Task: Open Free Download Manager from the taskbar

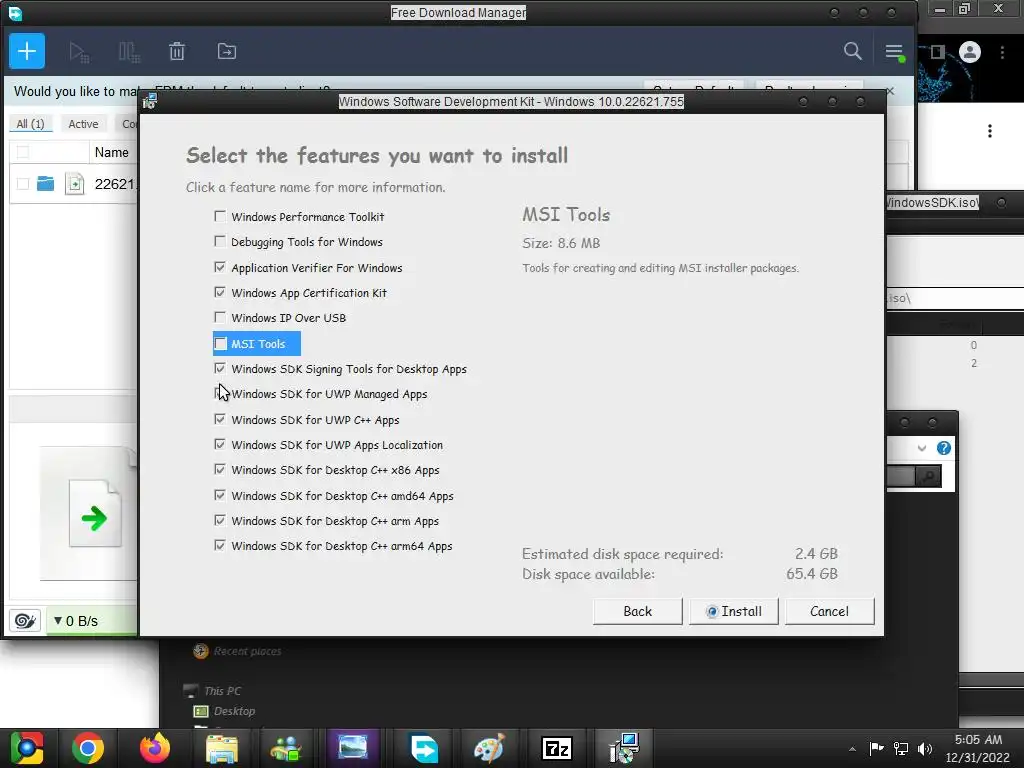Action: tap(423, 748)
